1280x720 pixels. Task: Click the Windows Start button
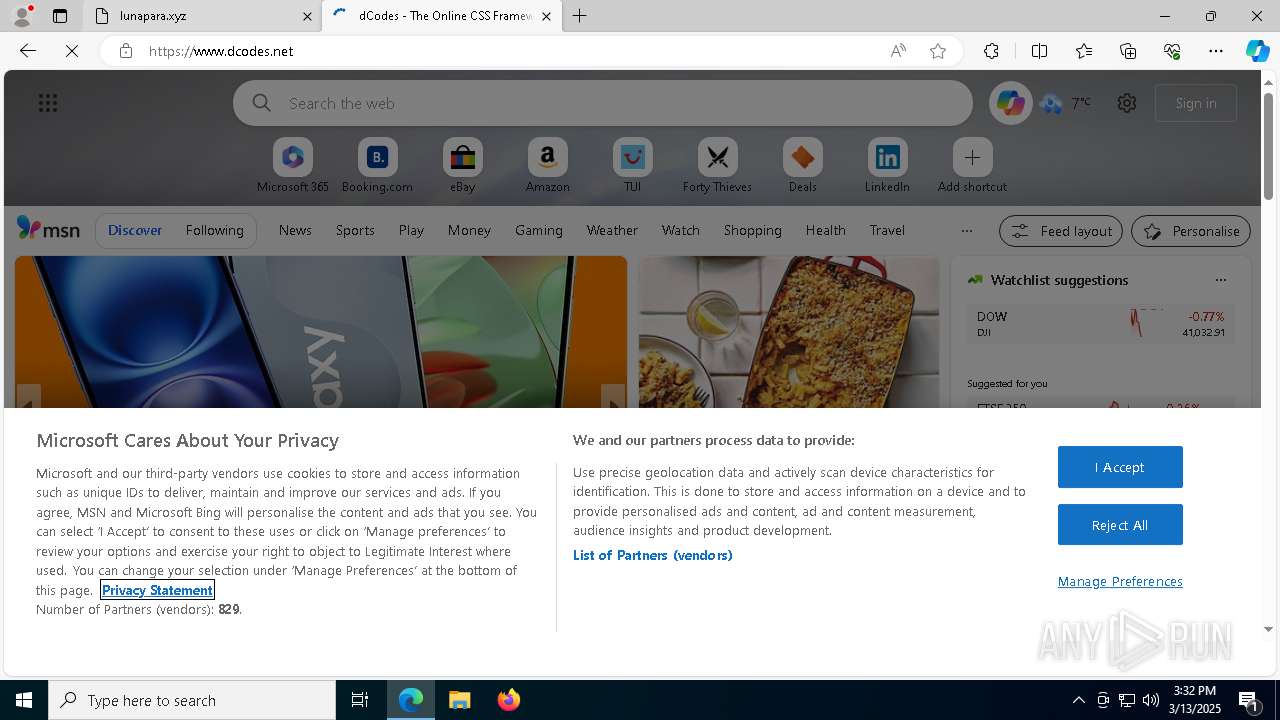(x=24, y=700)
